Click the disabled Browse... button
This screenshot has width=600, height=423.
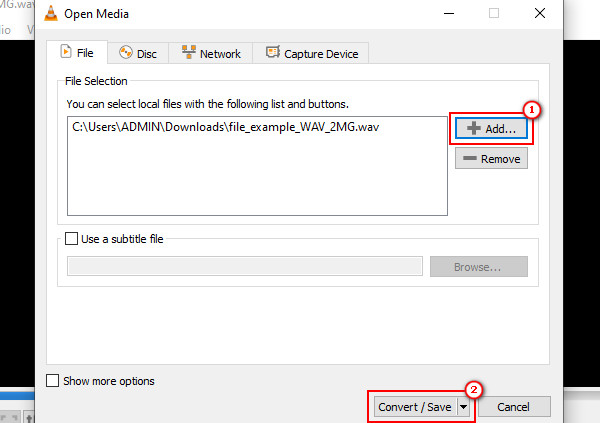click(479, 266)
